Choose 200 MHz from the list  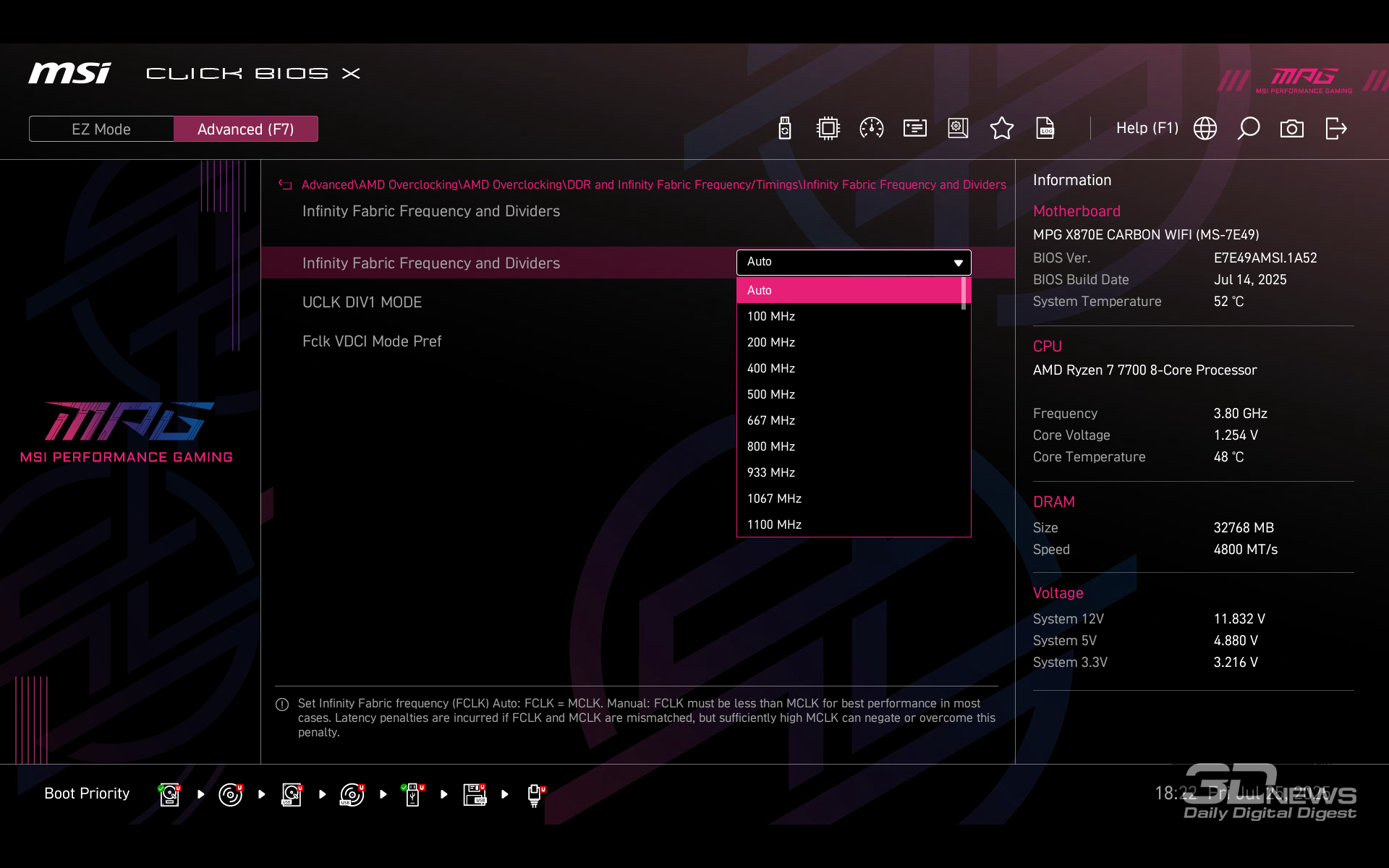pos(849,342)
